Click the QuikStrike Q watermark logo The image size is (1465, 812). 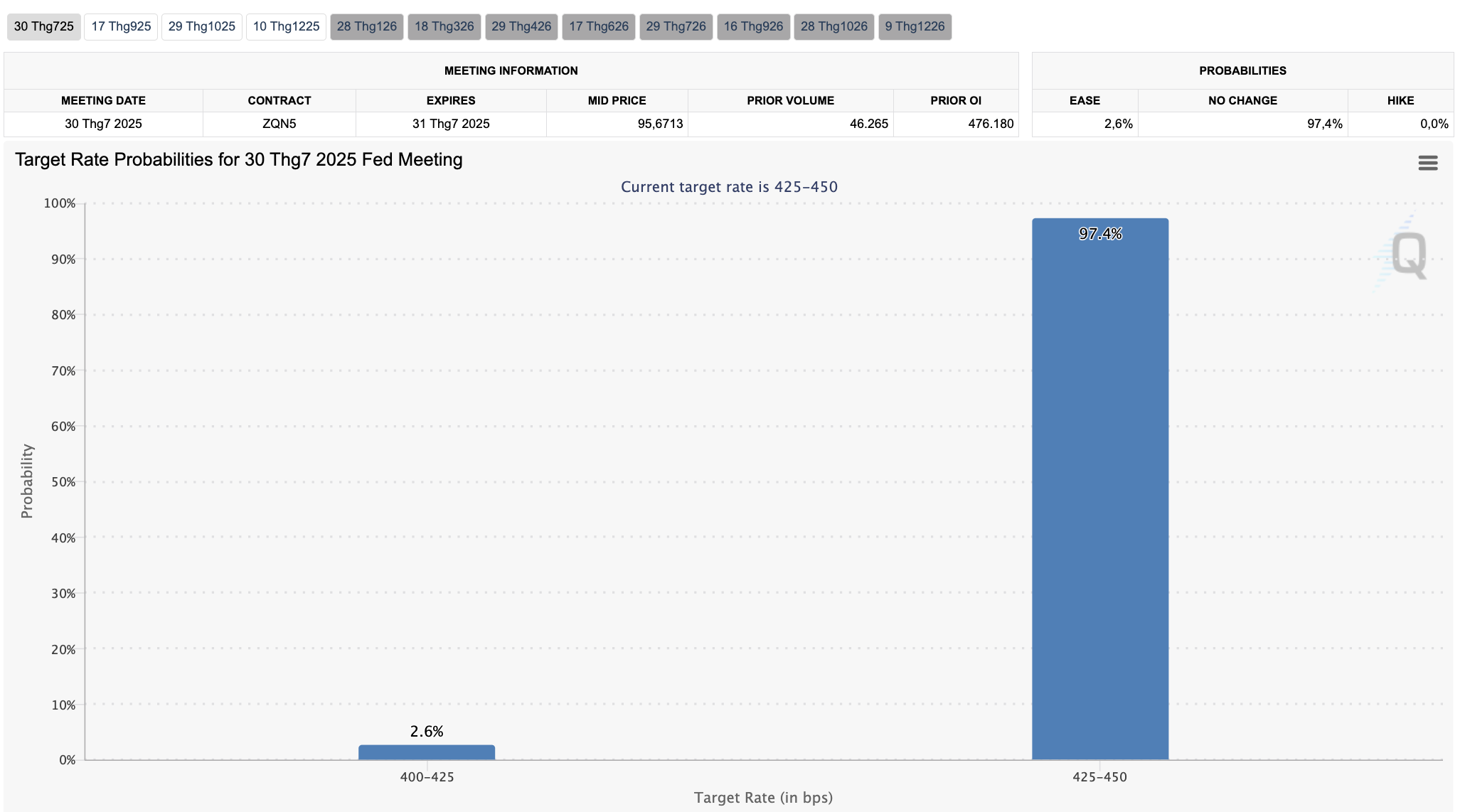[x=1407, y=255]
